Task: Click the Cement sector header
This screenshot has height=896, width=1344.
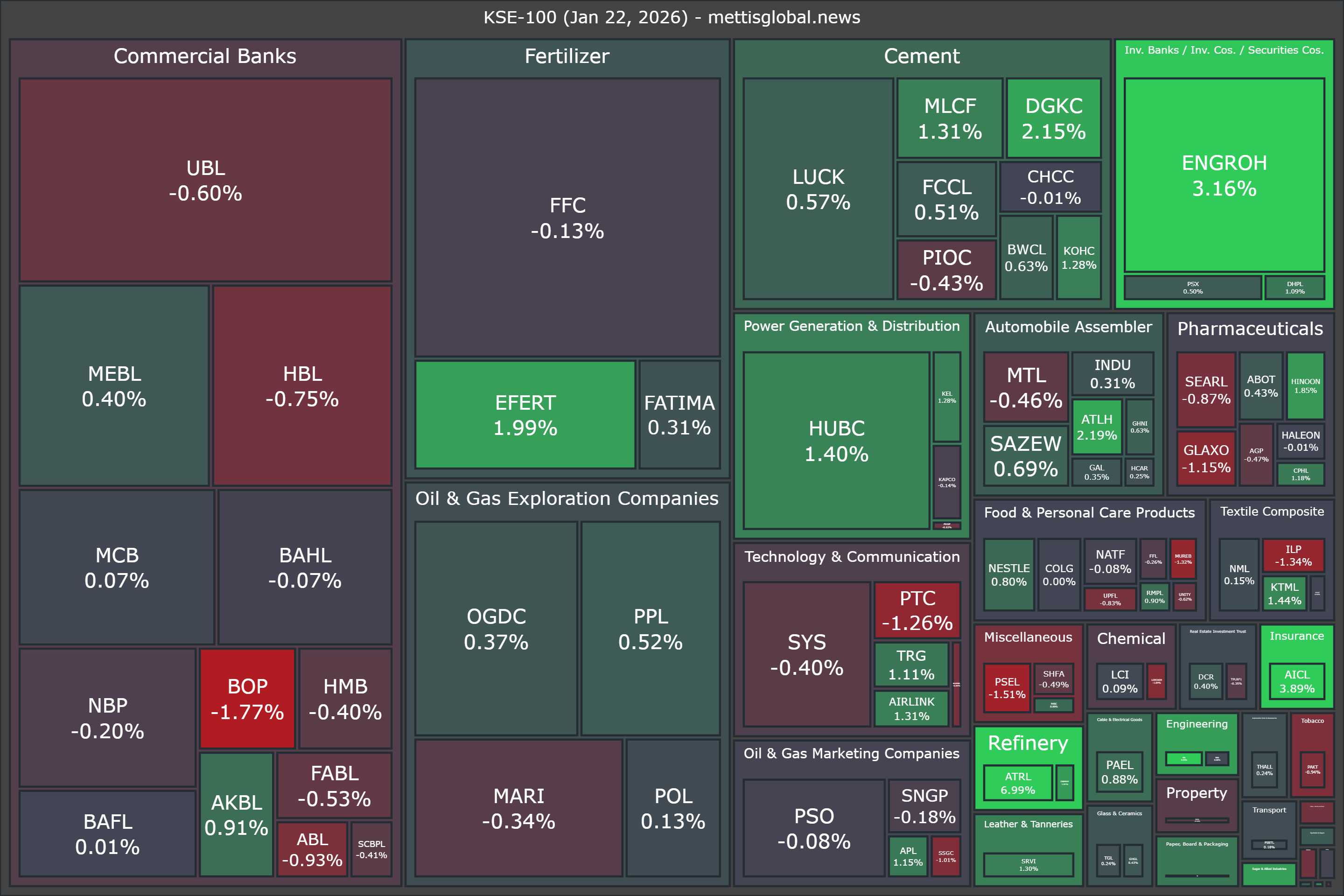Action: click(921, 56)
